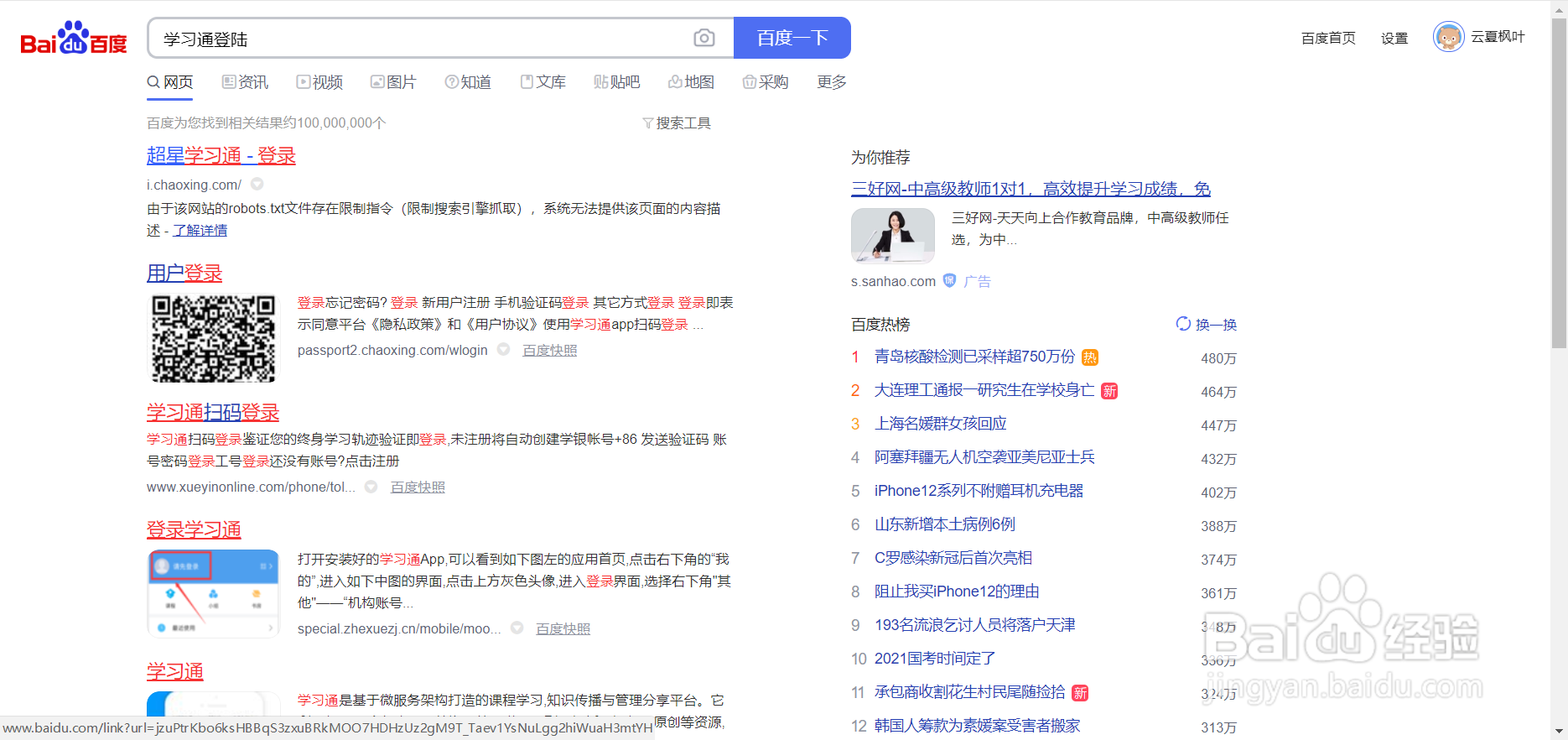Click the 新 badge on 大连理工通报 item
1568x740 pixels.
(1109, 391)
